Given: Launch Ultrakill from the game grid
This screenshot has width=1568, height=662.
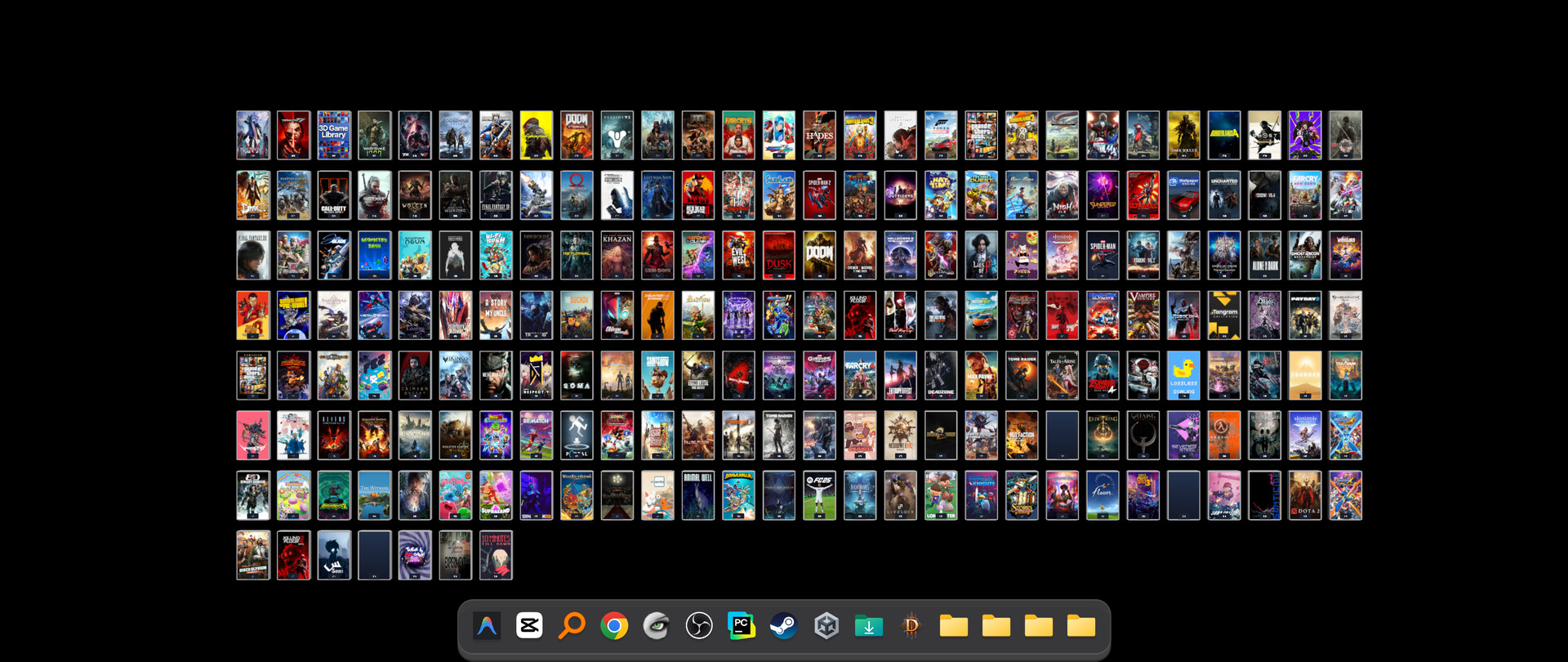Looking at the screenshot, I should pyautogui.click(x=1143, y=195).
